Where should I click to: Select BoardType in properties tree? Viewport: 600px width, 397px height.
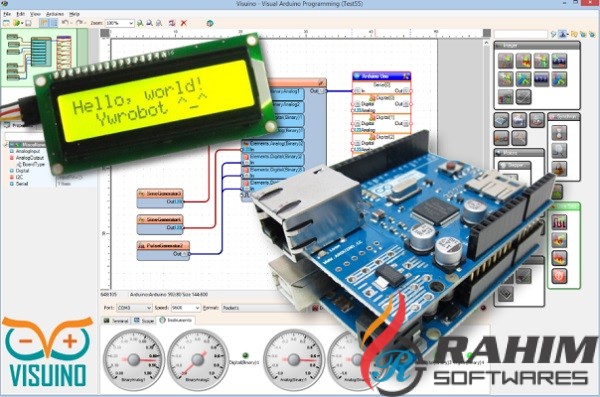(33, 164)
